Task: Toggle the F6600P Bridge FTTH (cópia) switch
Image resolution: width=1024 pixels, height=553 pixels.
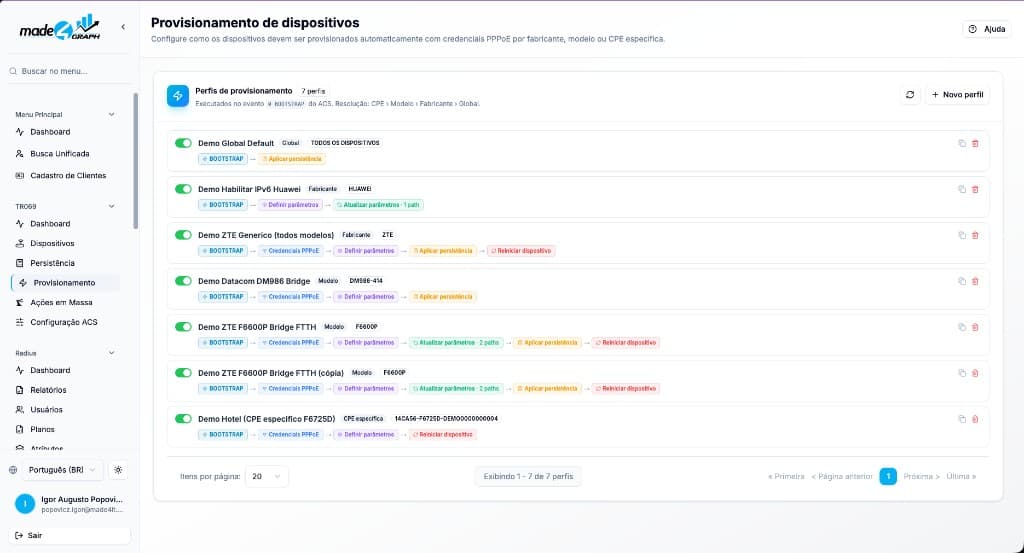Action: pos(183,373)
